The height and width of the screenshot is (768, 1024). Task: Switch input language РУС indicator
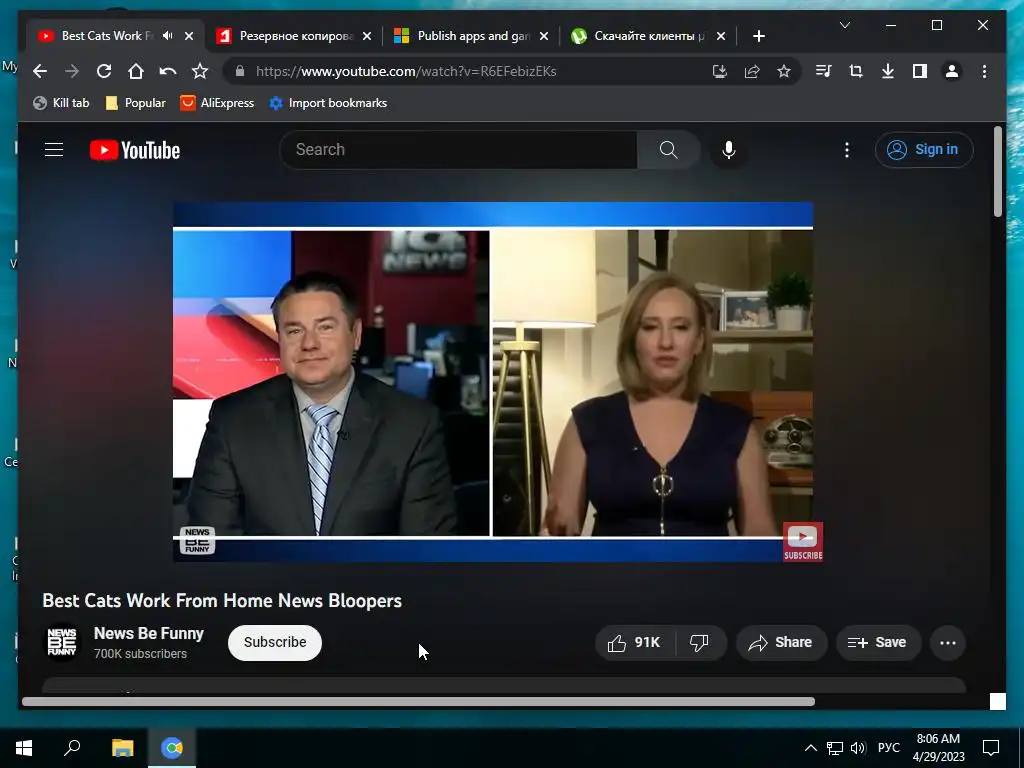tap(888, 748)
